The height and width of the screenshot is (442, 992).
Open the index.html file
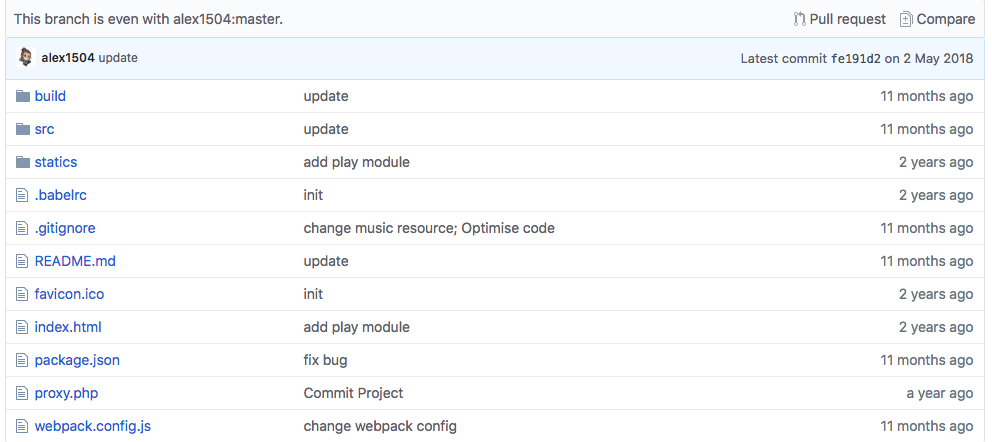pyautogui.click(x=68, y=327)
